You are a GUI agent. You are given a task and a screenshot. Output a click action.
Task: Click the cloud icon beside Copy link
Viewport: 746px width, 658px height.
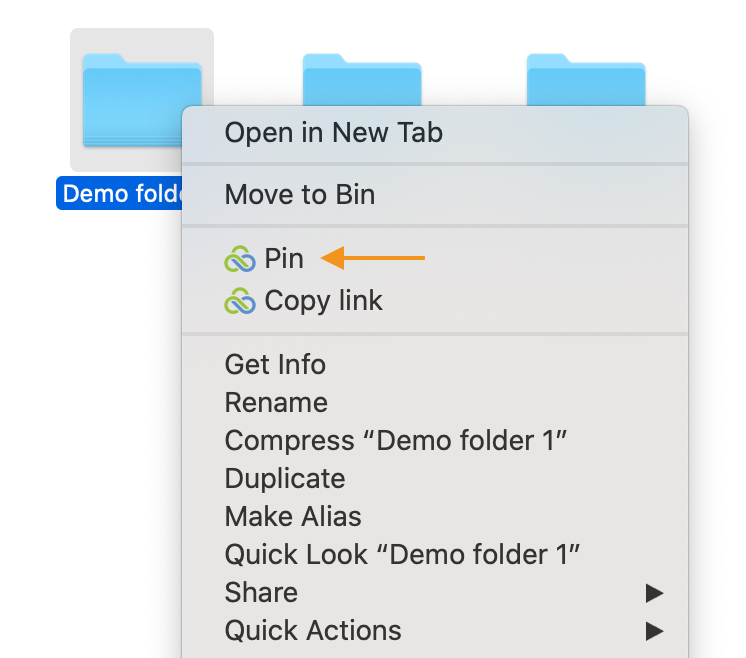click(x=240, y=301)
